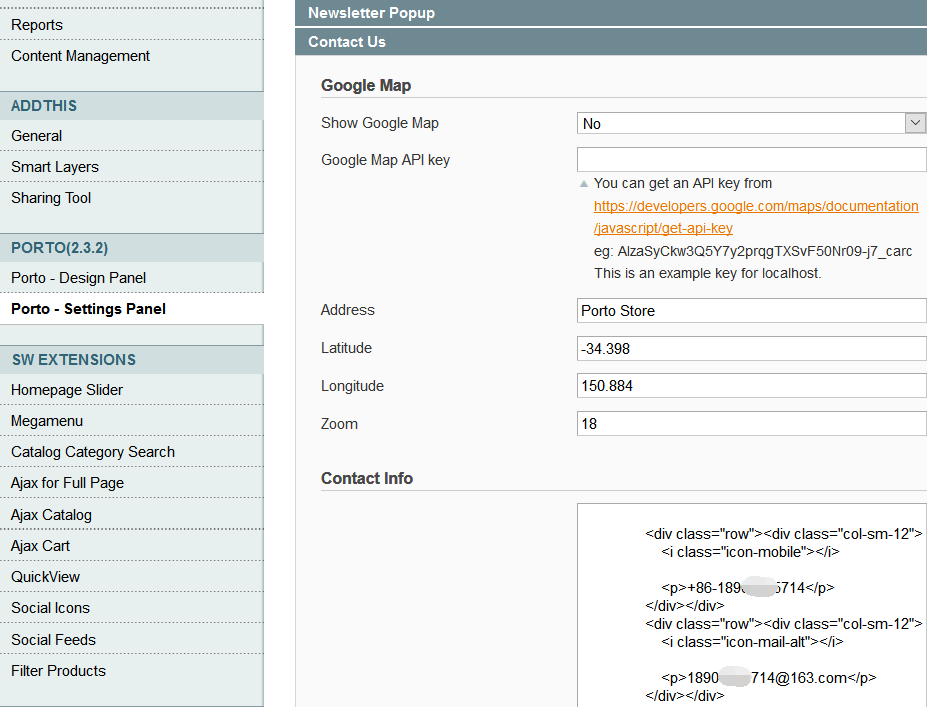The height and width of the screenshot is (707, 927).
Task: Open Porto - Design Panel settings
Action: coord(79,278)
